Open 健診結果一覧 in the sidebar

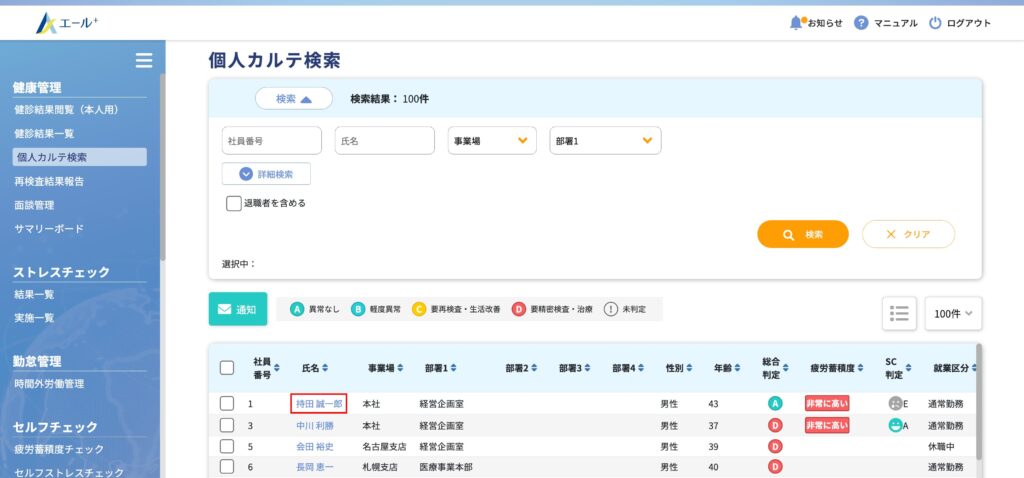pos(44,133)
